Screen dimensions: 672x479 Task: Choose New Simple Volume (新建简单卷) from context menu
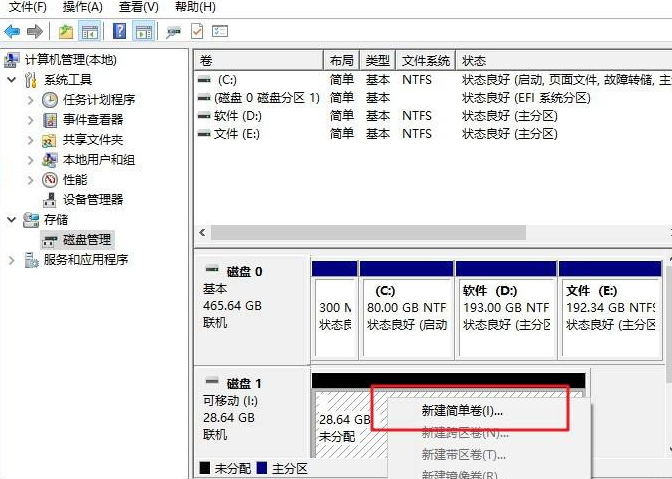462,410
